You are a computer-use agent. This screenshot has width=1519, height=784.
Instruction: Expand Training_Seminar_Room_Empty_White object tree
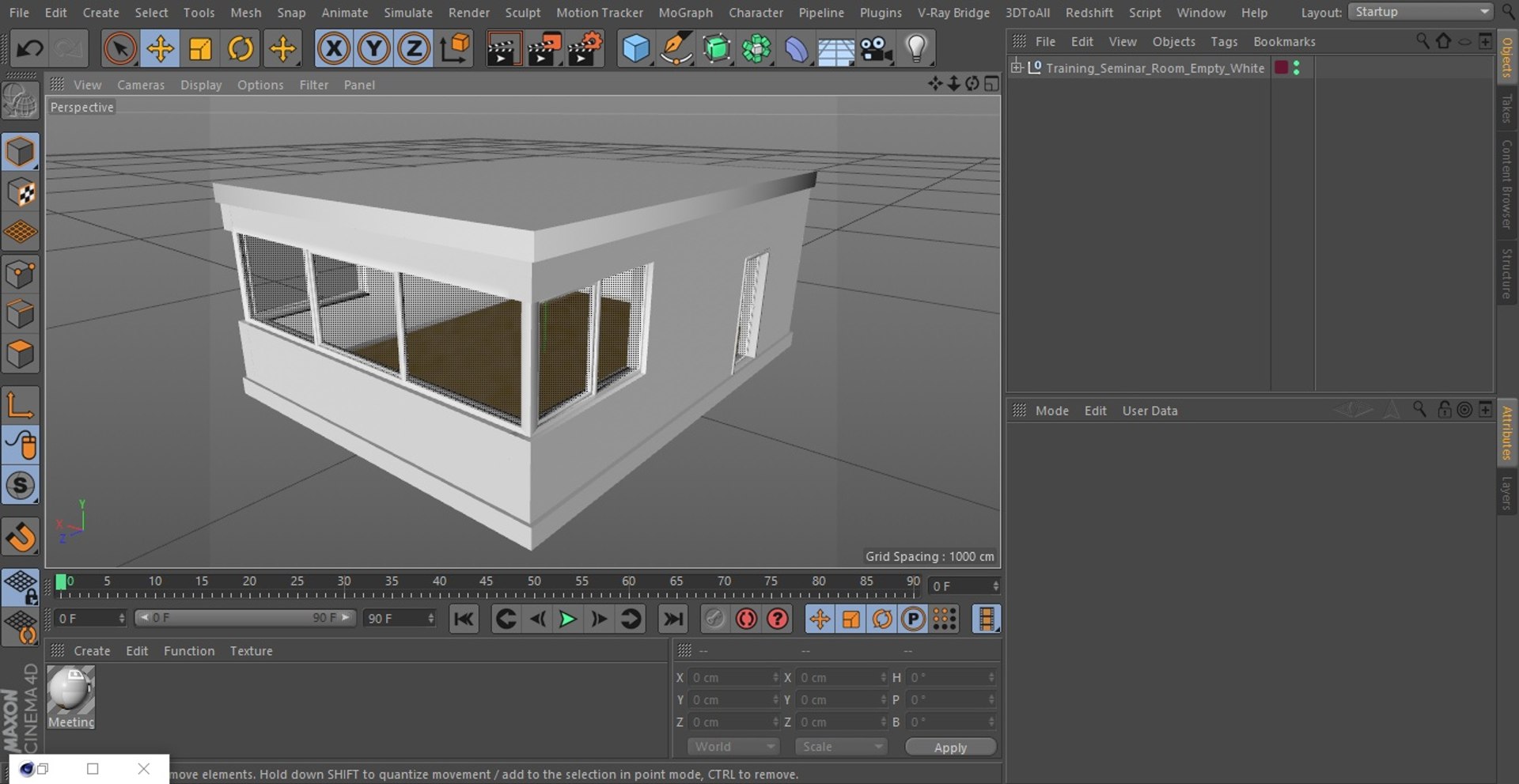click(1017, 67)
